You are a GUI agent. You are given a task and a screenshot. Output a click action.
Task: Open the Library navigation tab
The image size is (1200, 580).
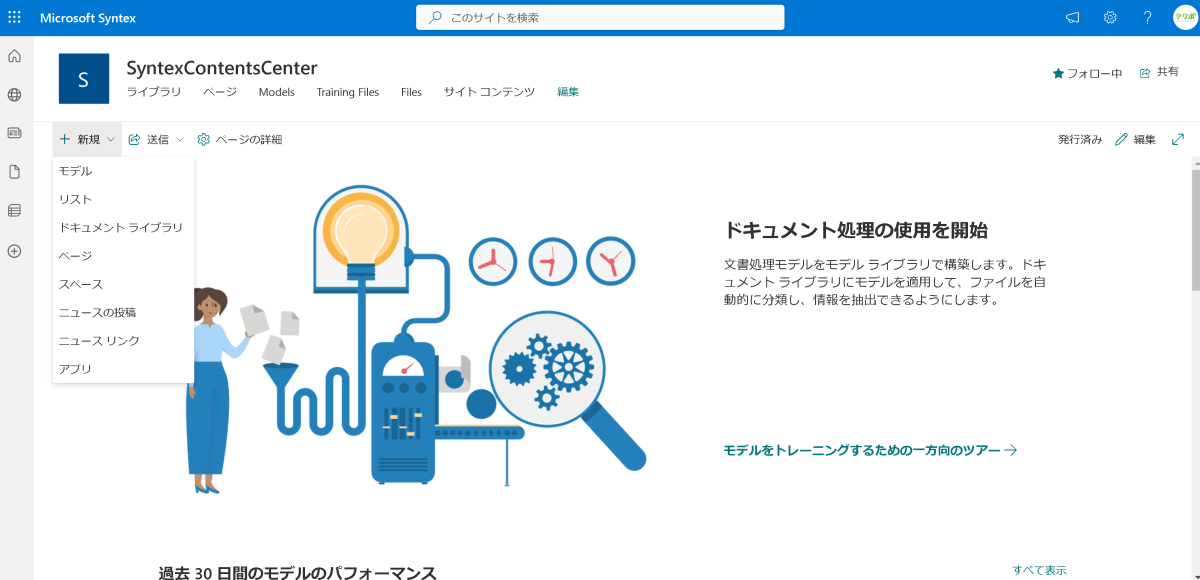[x=154, y=92]
